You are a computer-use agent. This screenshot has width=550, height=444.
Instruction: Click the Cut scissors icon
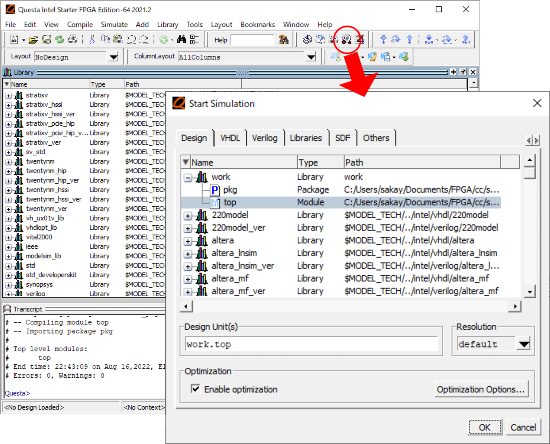pyautogui.click(x=92, y=40)
